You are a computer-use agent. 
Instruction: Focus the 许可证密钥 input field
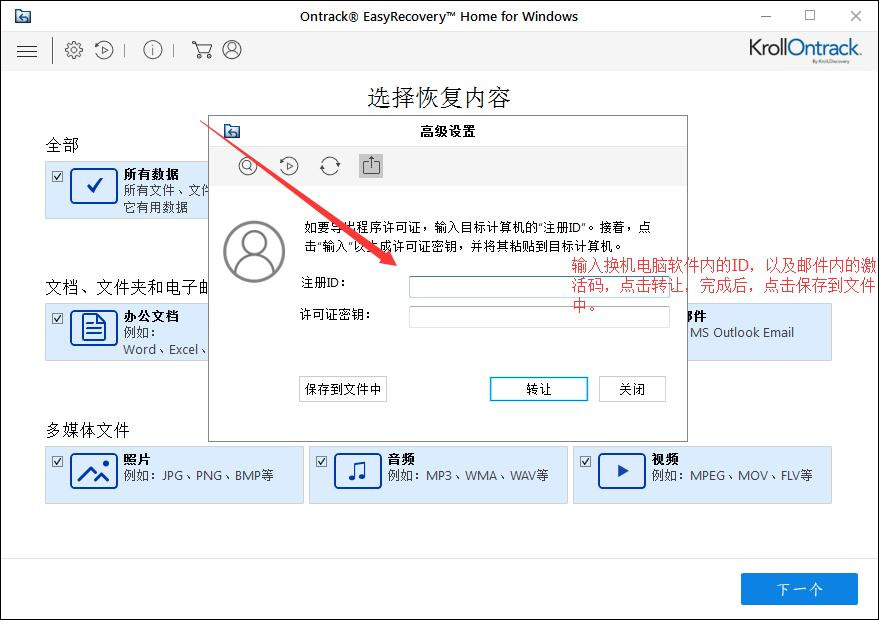pos(539,317)
